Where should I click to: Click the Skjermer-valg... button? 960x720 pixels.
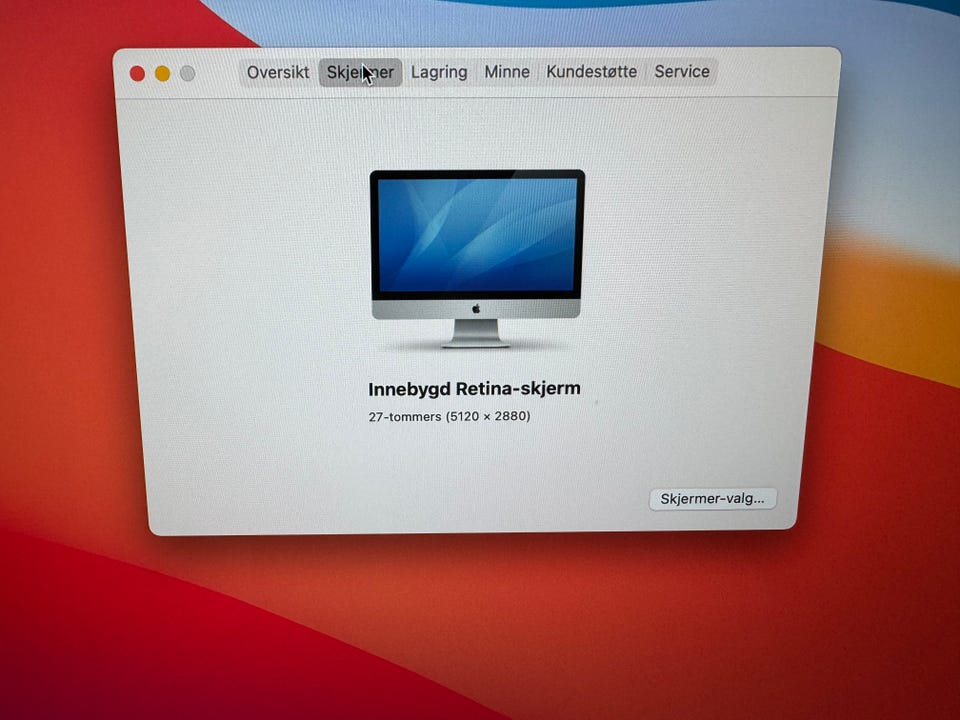click(x=713, y=498)
